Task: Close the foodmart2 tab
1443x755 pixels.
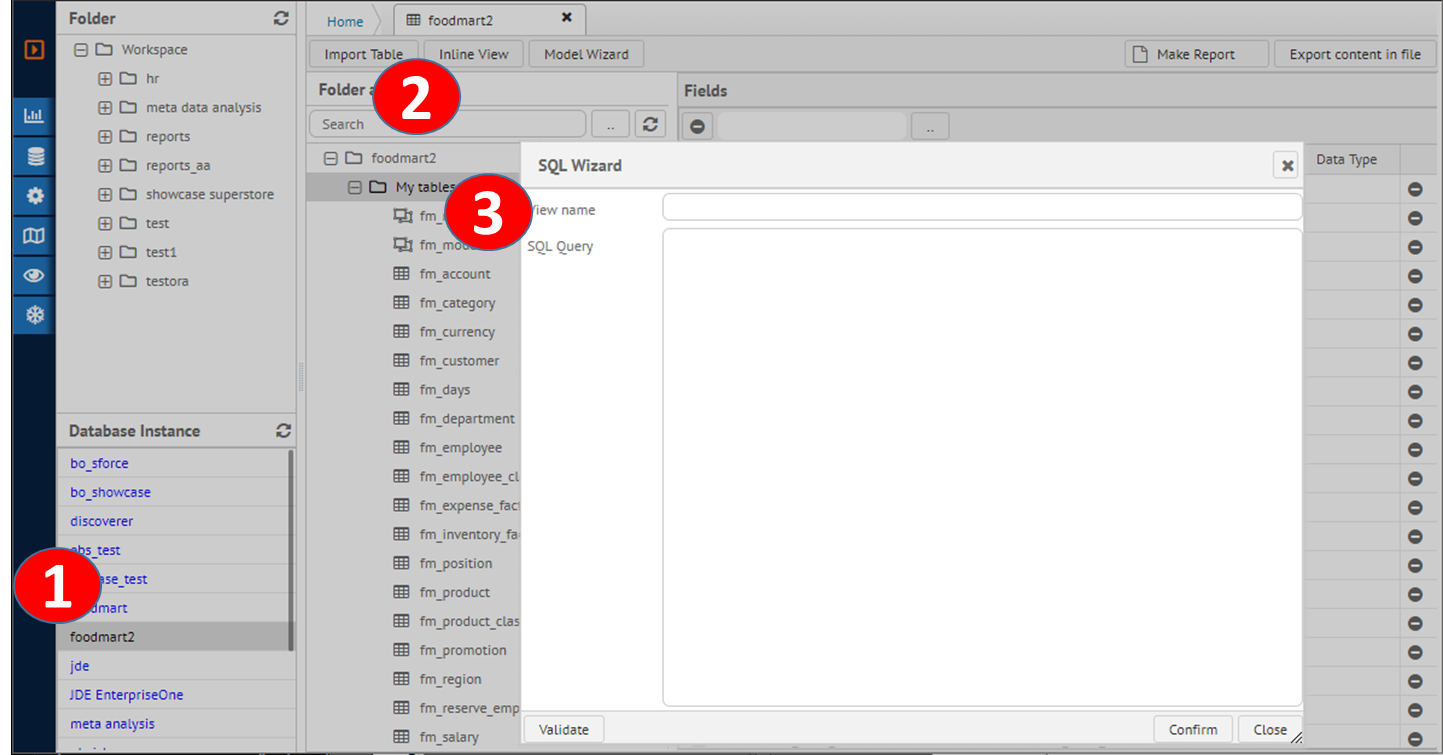Action: [x=566, y=18]
